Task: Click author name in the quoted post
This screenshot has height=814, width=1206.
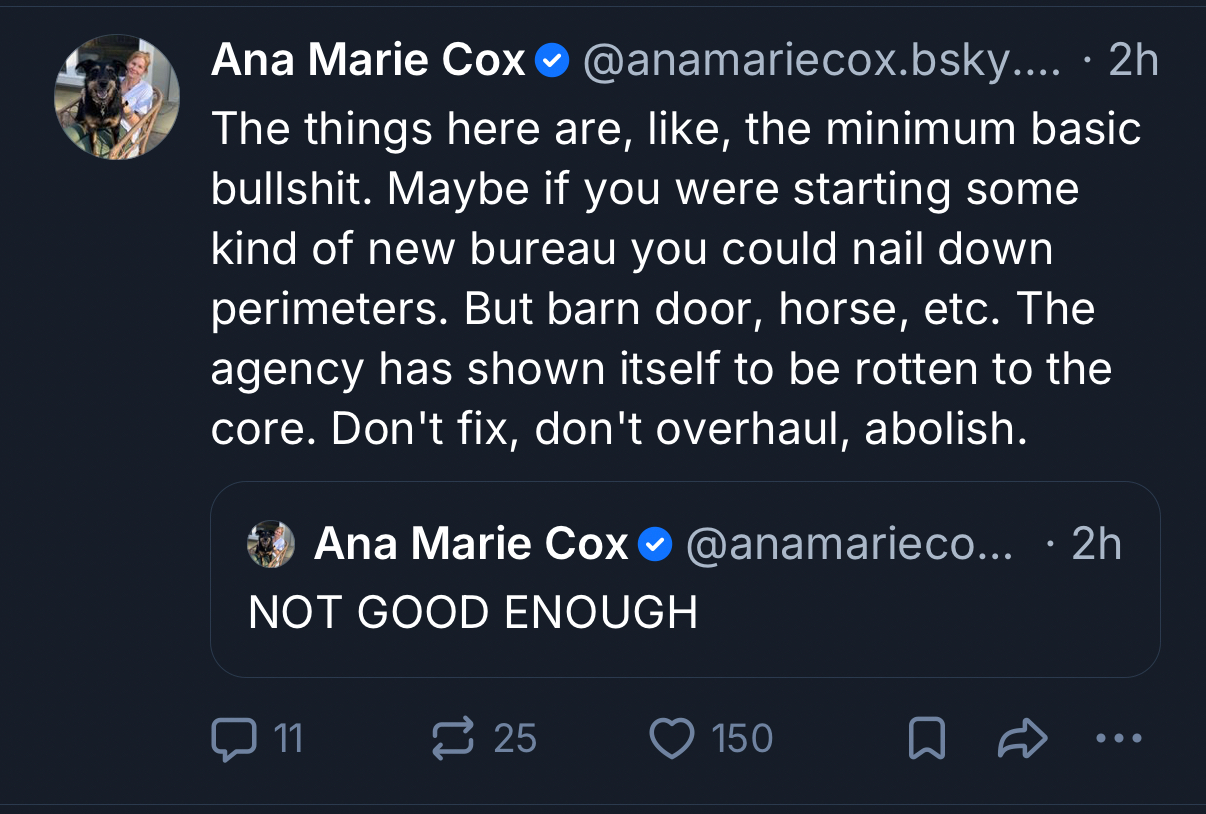Action: 471,544
